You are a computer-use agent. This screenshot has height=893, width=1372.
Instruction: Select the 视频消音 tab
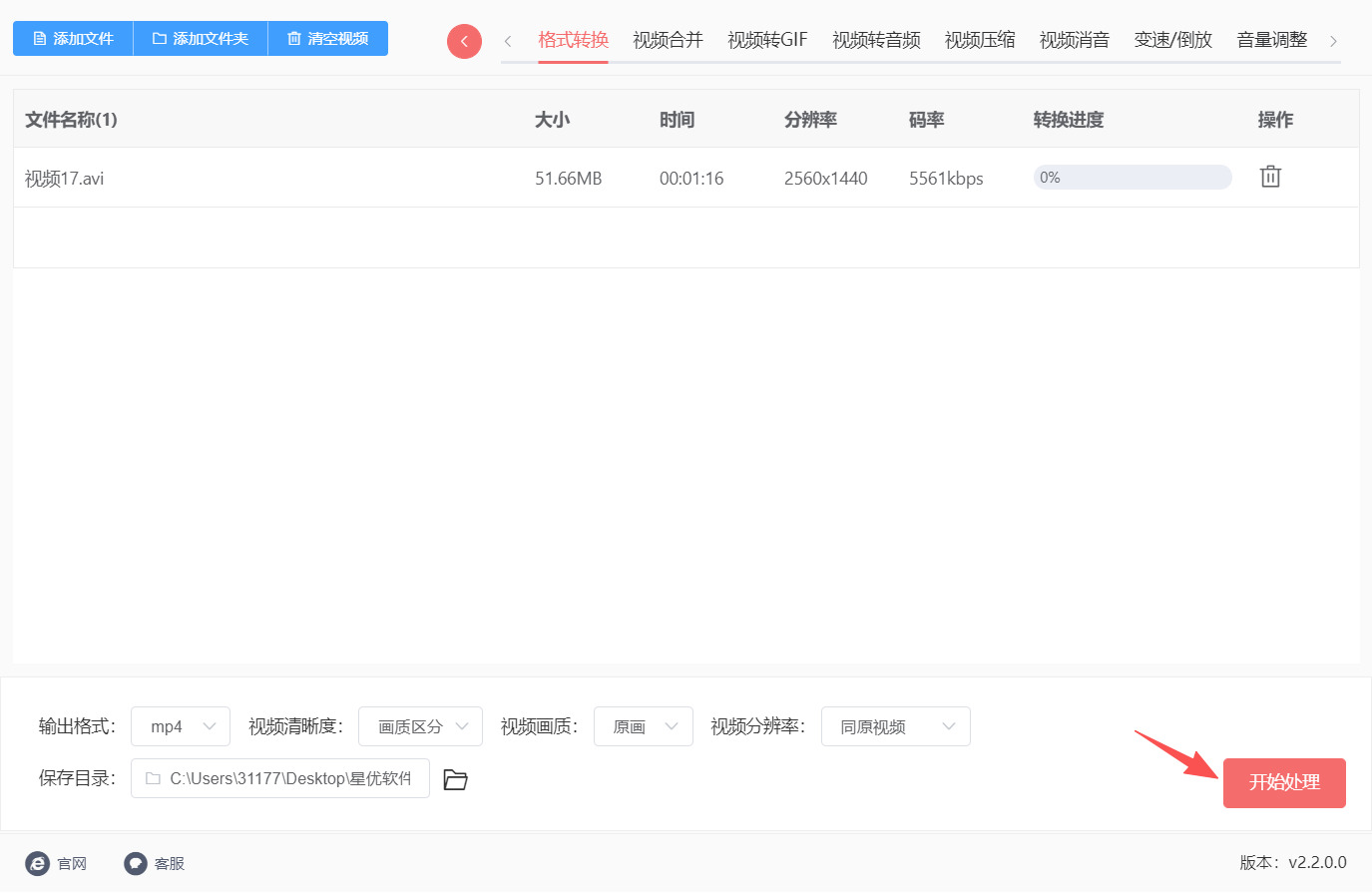tap(1075, 40)
